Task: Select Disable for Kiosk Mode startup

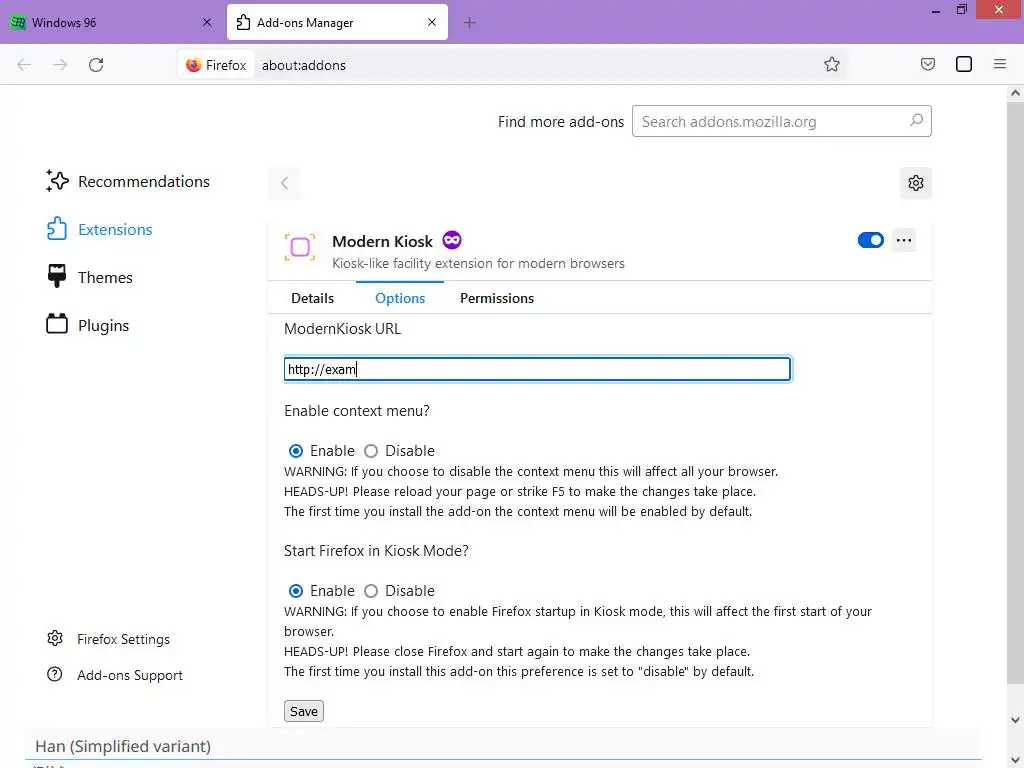Action: (x=371, y=590)
